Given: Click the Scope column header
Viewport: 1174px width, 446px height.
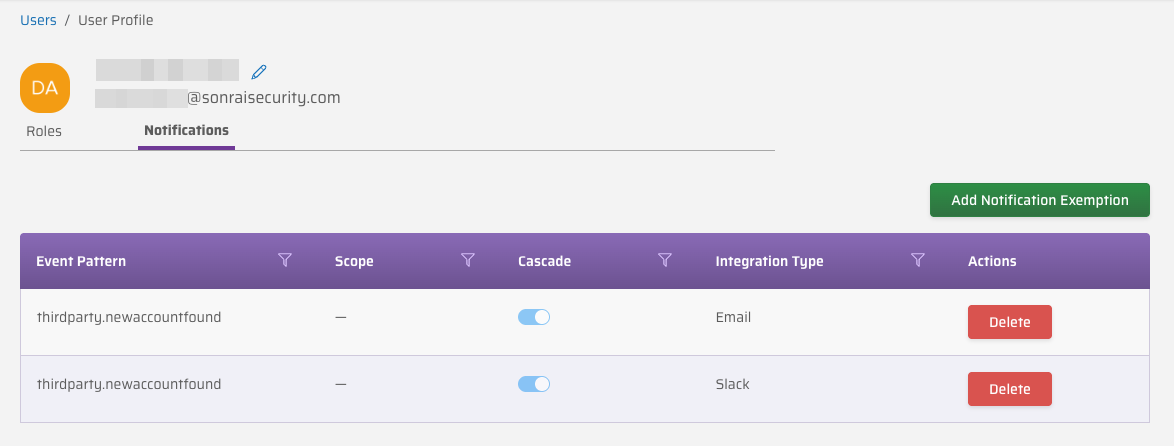Looking at the screenshot, I should click(x=354, y=261).
